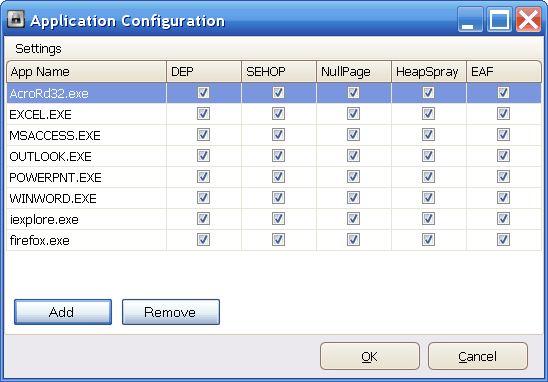Disable NullPage for firefox.exe
This screenshot has width=548, height=382.
coord(353,239)
